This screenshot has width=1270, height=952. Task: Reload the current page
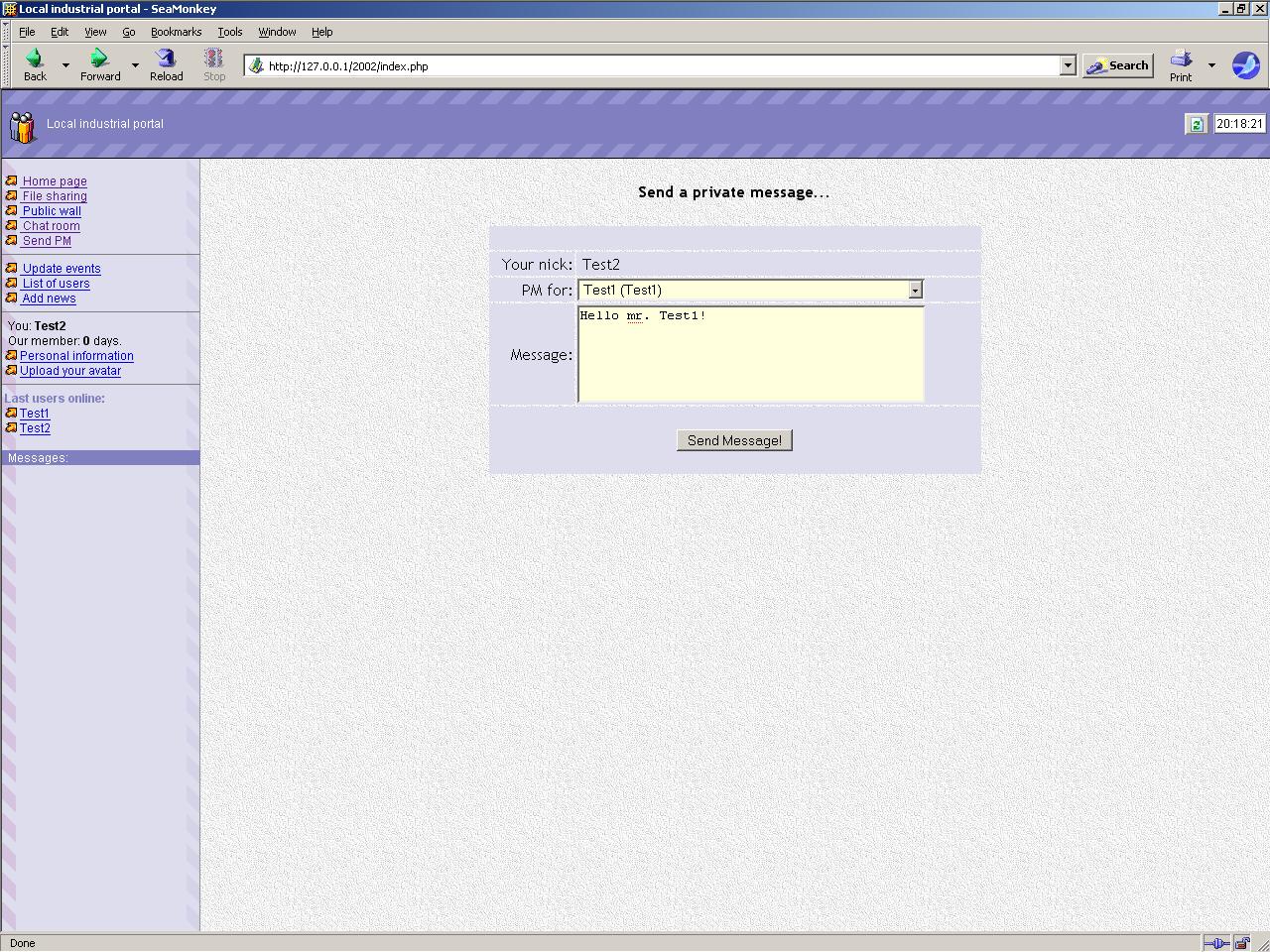point(166,64)
